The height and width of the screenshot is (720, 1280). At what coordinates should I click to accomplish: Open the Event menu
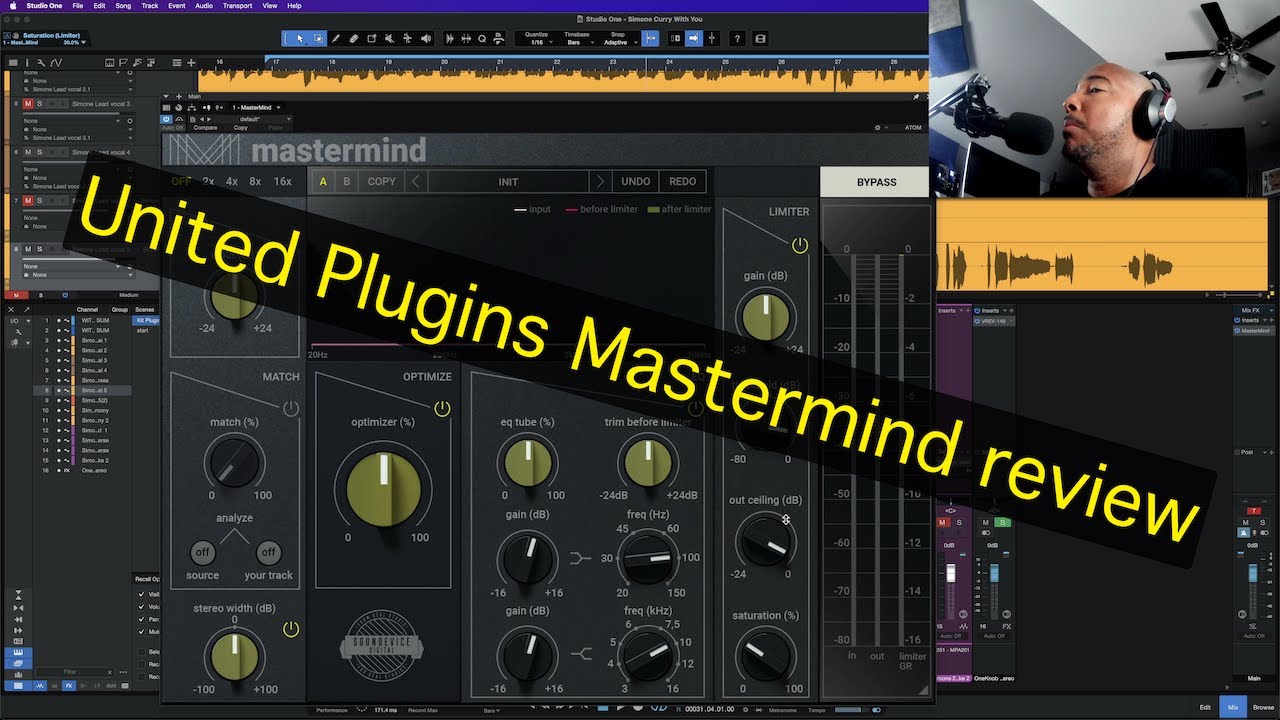[177, 6]
